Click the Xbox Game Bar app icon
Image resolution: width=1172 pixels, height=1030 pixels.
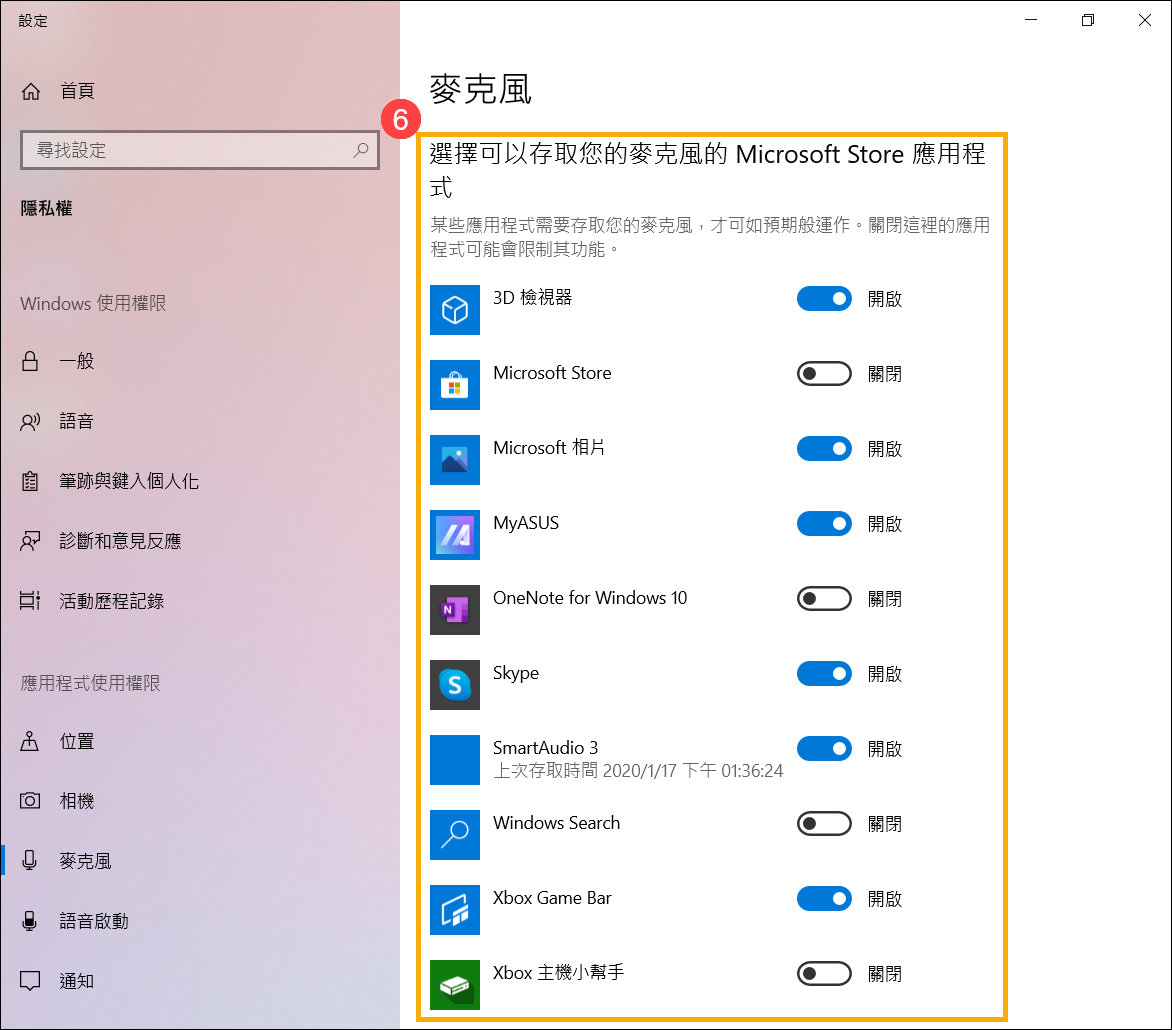tap(454, 910)
